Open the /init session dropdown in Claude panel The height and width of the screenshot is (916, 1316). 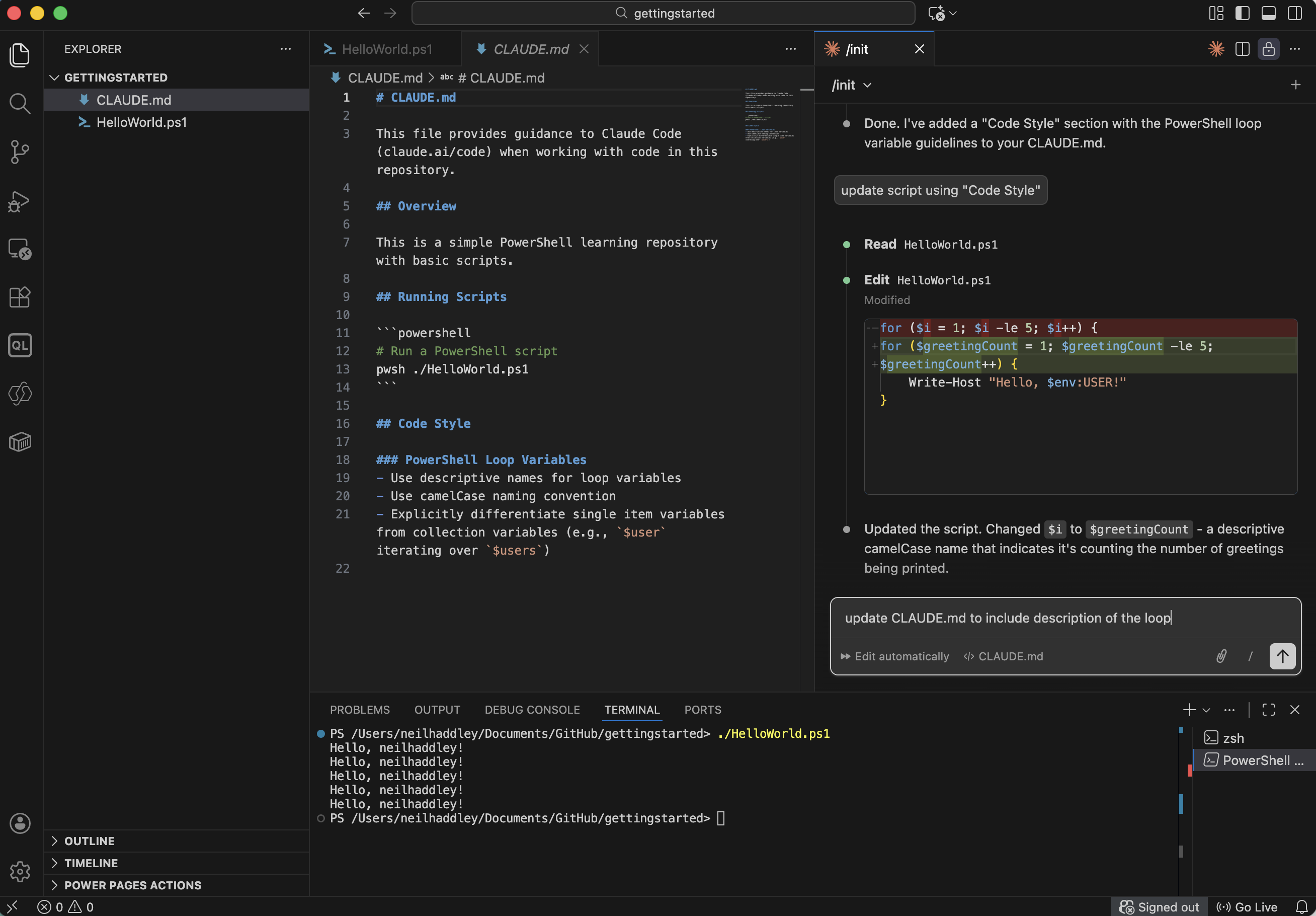click(851, 85)
